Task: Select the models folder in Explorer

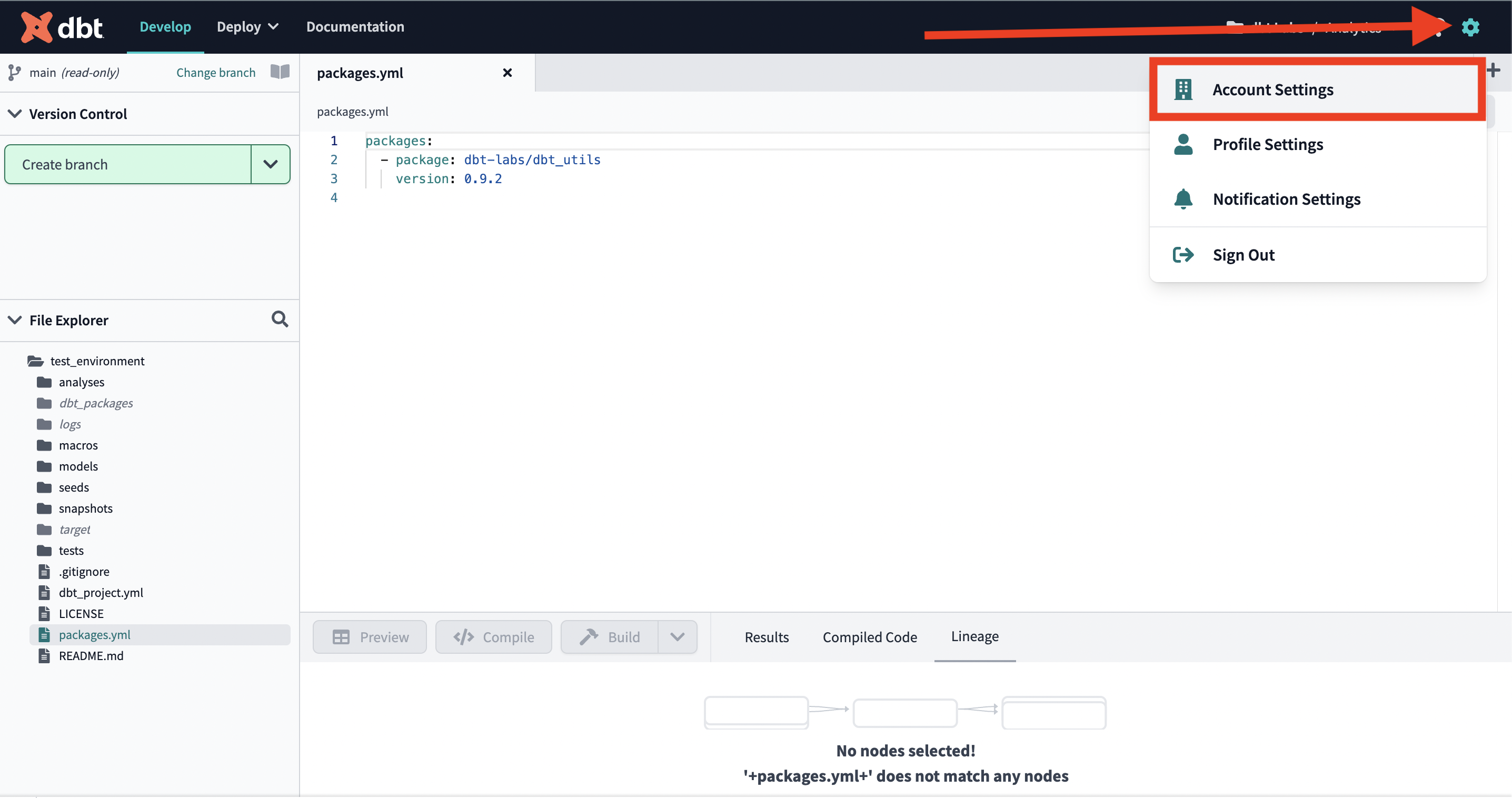Action: (77, 466)
